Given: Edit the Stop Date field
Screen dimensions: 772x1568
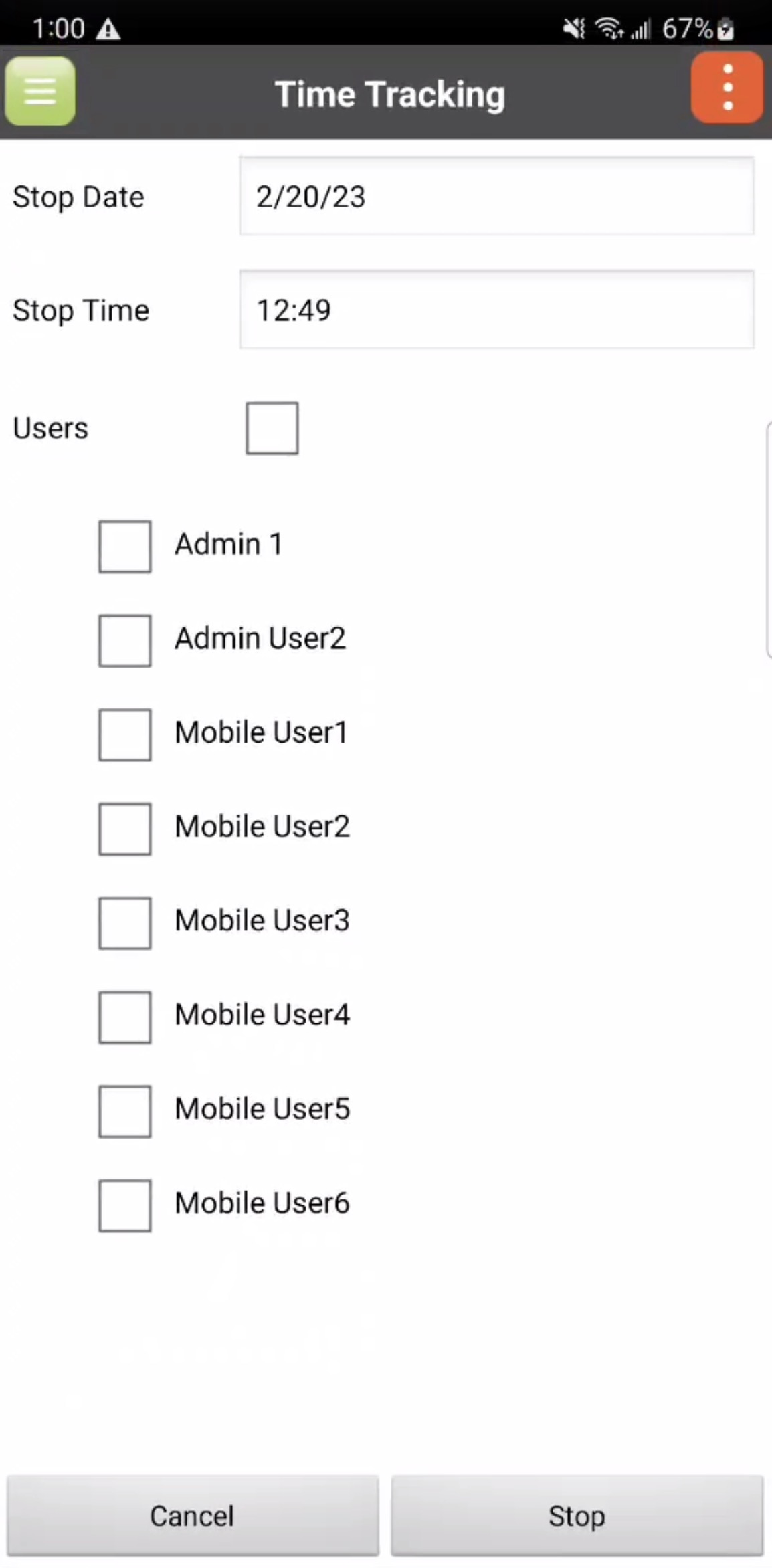Looking at the screenshot, I should coord(496,196).
